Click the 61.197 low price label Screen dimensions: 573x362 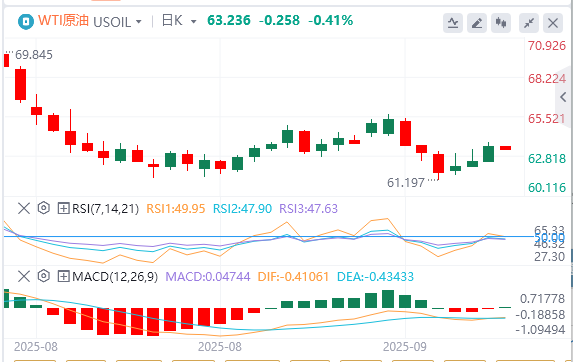pyautogui.click(x=406, y=182)
